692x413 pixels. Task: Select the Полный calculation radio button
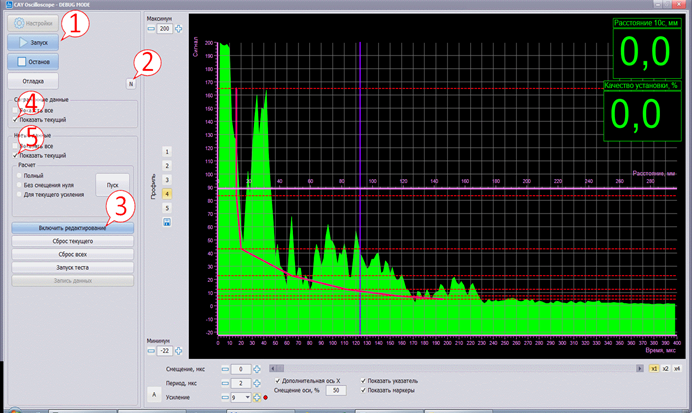coord(19,176)
